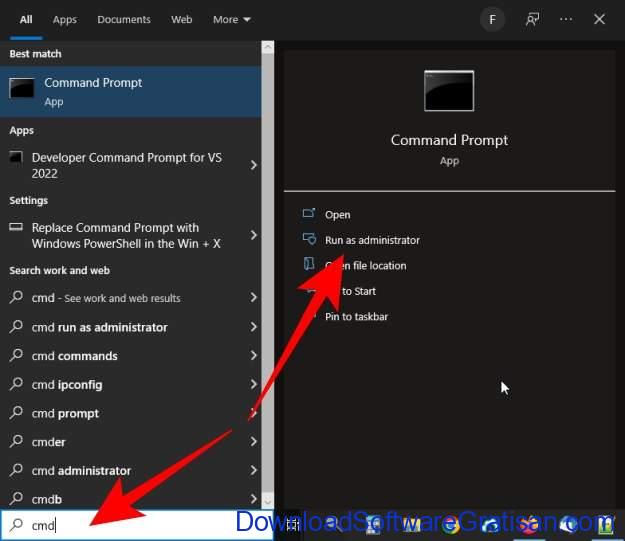Switch to the Apps search tab

click(65, 20)
